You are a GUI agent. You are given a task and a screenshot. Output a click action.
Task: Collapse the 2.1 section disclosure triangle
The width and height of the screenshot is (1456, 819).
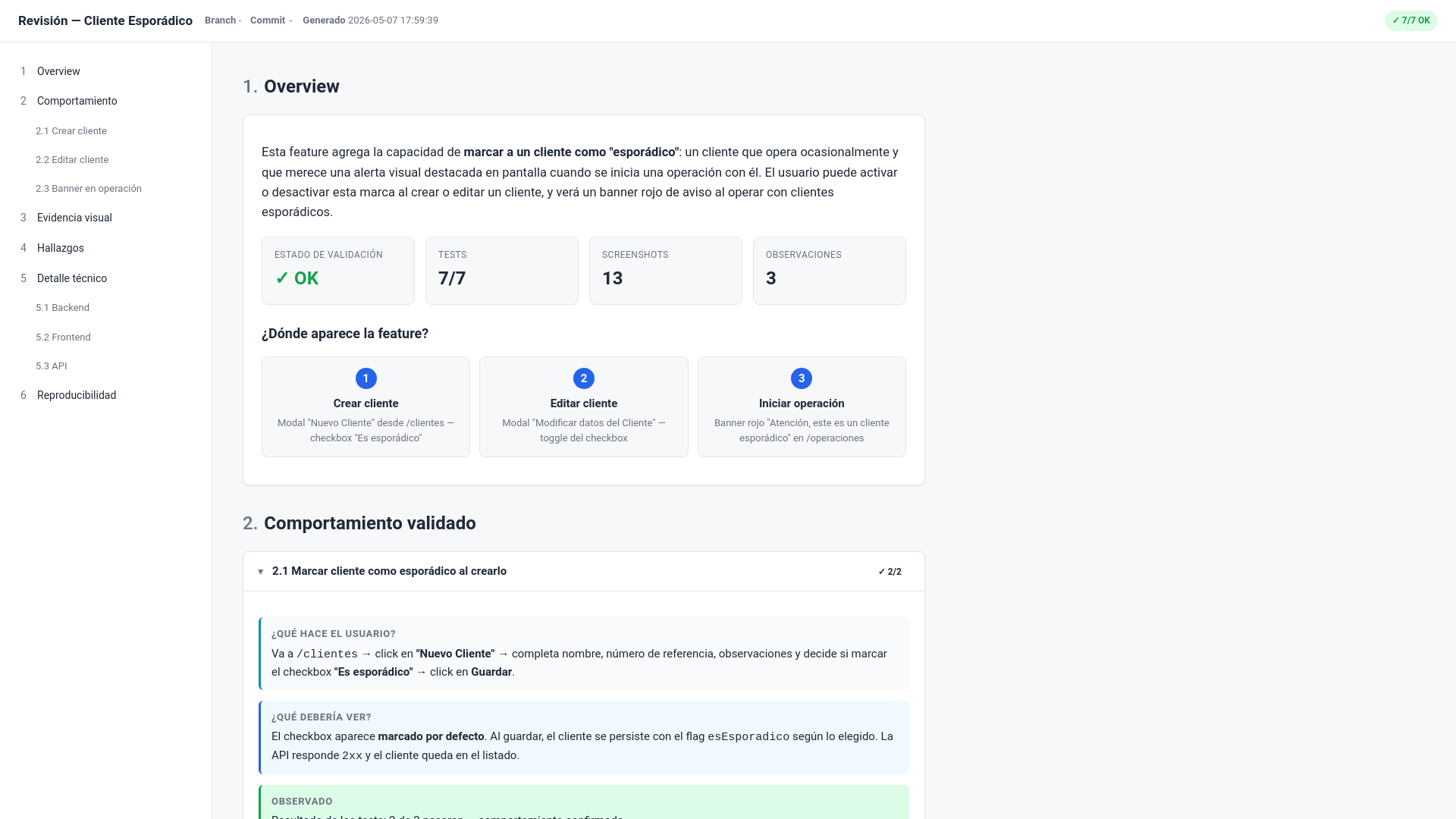pos(260,572)
